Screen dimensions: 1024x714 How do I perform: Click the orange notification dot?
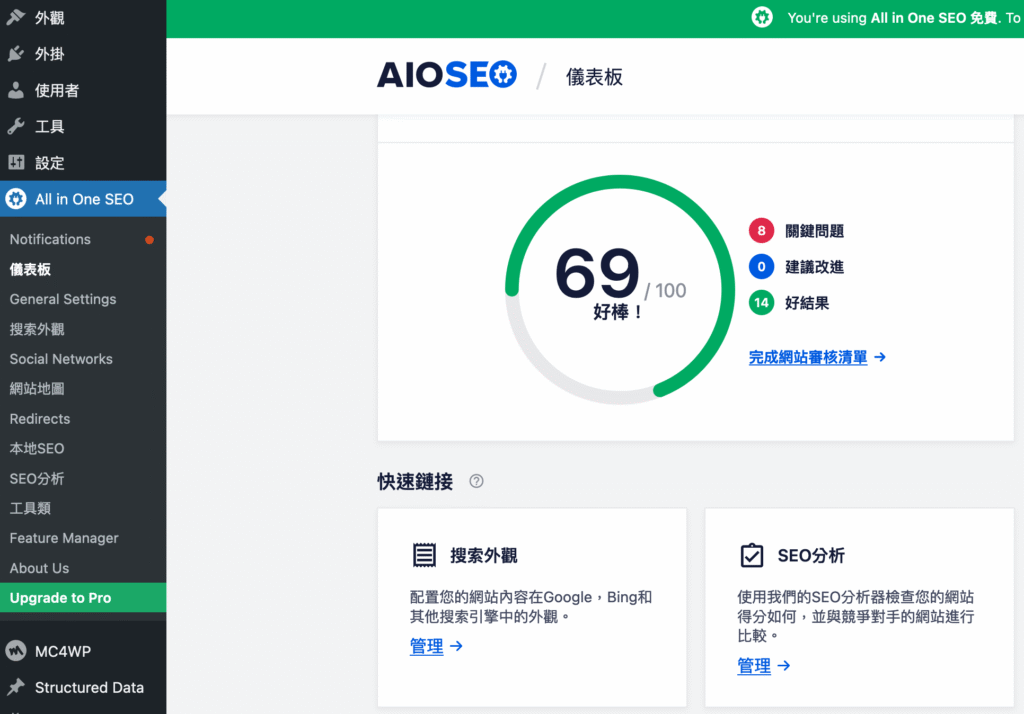pyautogui.click(x=150, y=240)
